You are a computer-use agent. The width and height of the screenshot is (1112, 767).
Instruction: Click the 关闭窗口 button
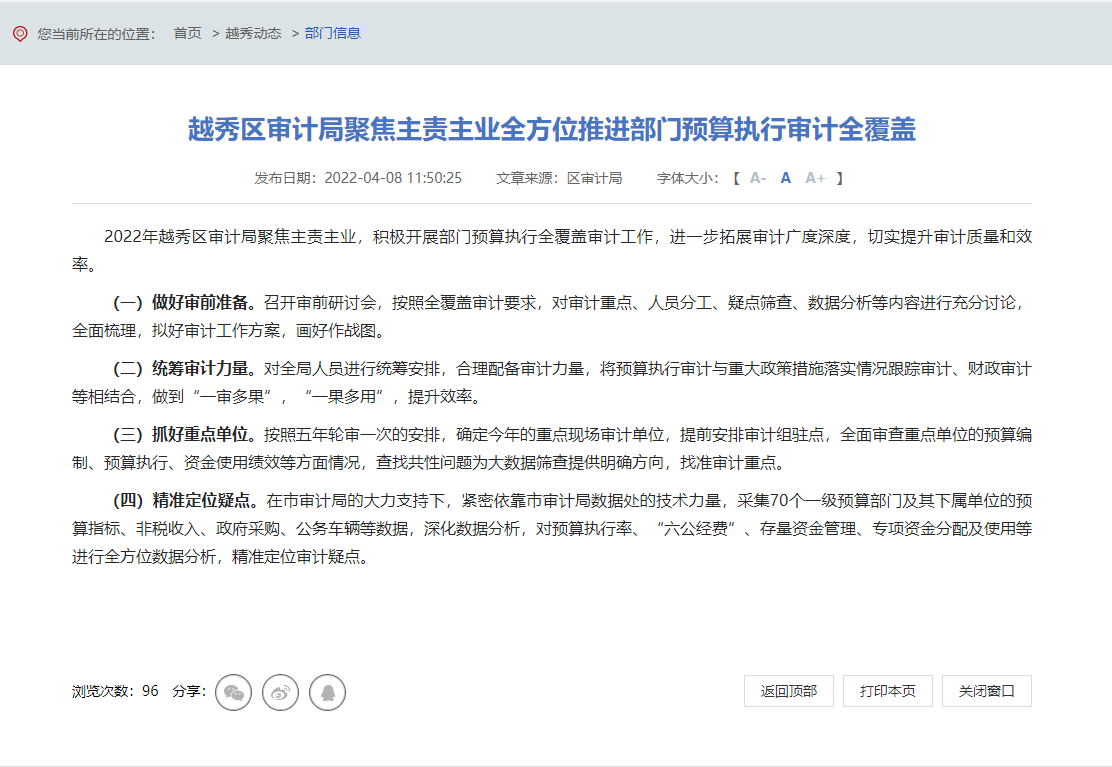[x=986, y=691]
